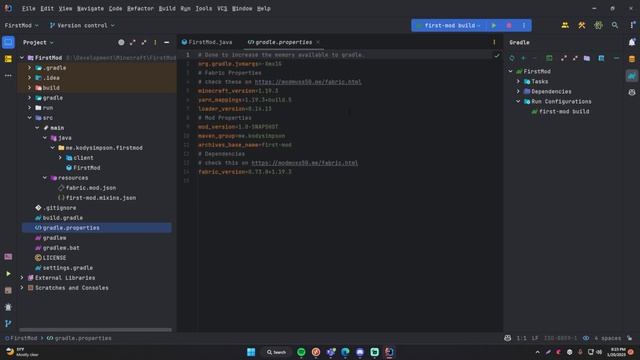This screenshot has height=360, width=640.
Task: Open the Version control dropdown
Action: [82, 25]
